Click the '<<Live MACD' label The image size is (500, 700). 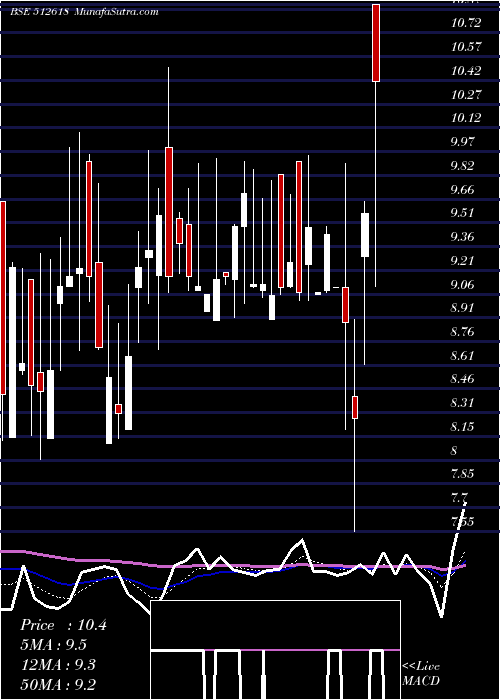click(421, 673)
